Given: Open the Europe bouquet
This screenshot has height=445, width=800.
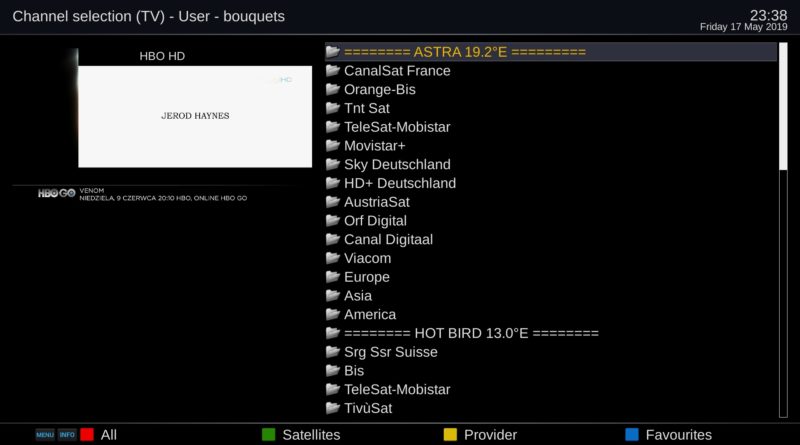Looking at the screenshot, I should point(551,277).
